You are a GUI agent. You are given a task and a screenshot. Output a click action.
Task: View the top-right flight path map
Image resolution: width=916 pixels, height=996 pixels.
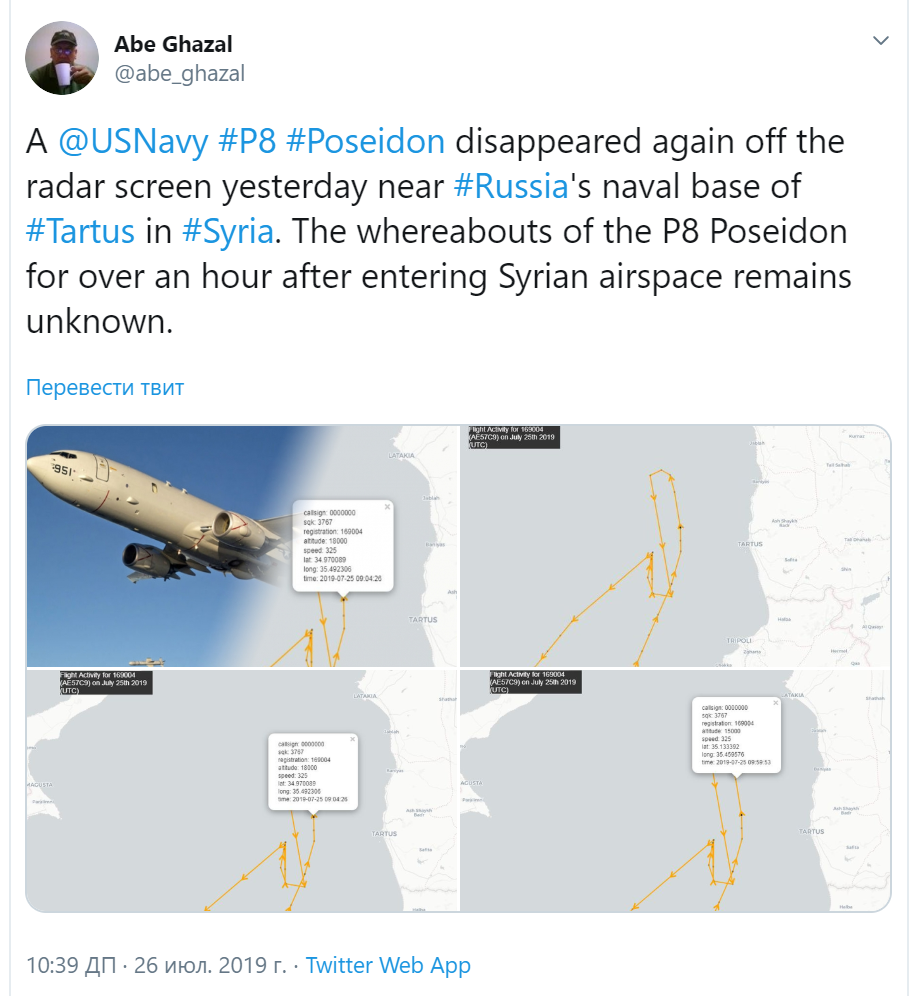pyautogui.click(x=675, y=546)
